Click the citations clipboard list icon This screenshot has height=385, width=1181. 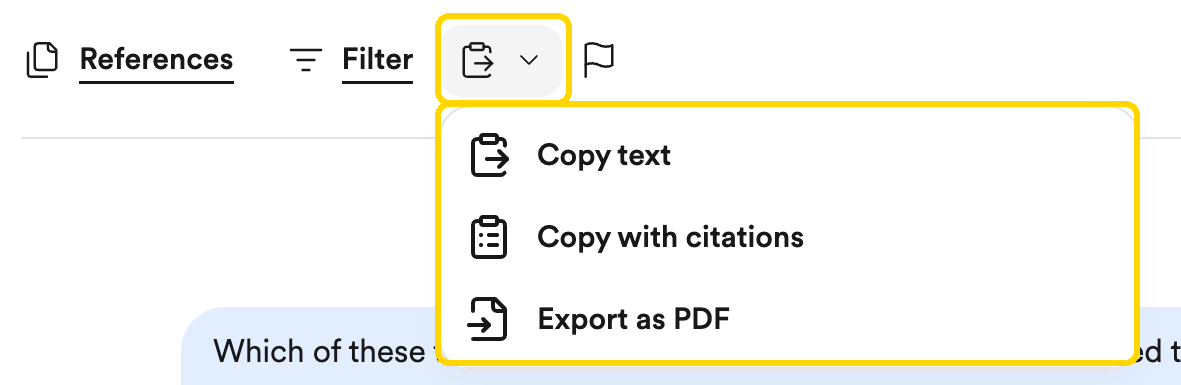pos(489,237)
